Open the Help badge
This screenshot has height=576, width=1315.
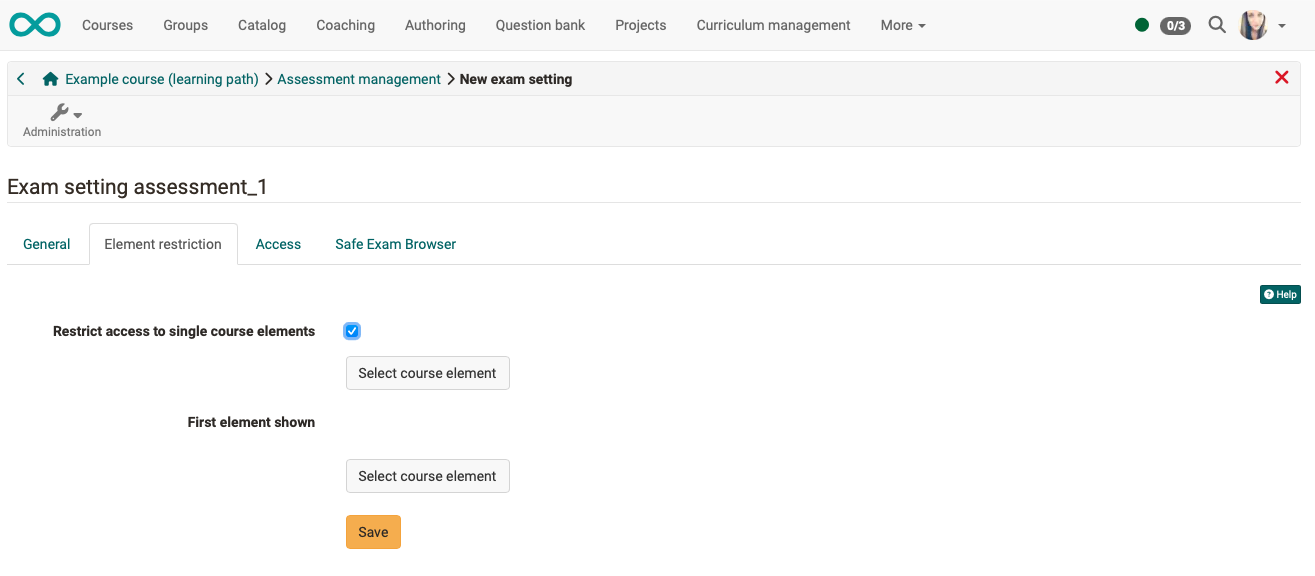1279,294
